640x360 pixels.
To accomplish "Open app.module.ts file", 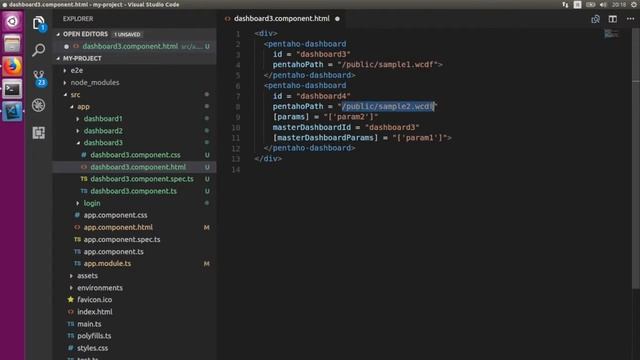I will tap(107, 264).
